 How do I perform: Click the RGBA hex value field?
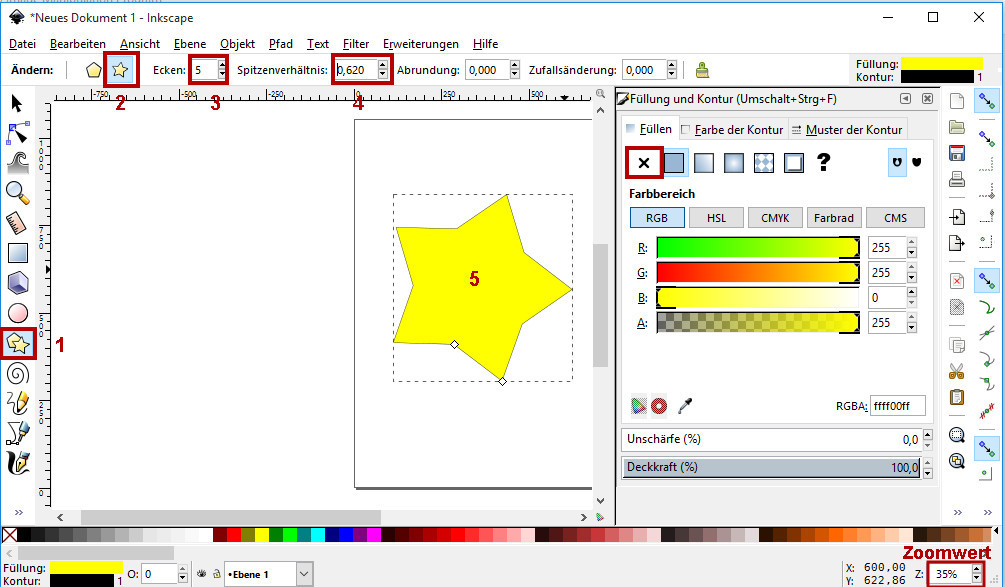click(897, 406)
